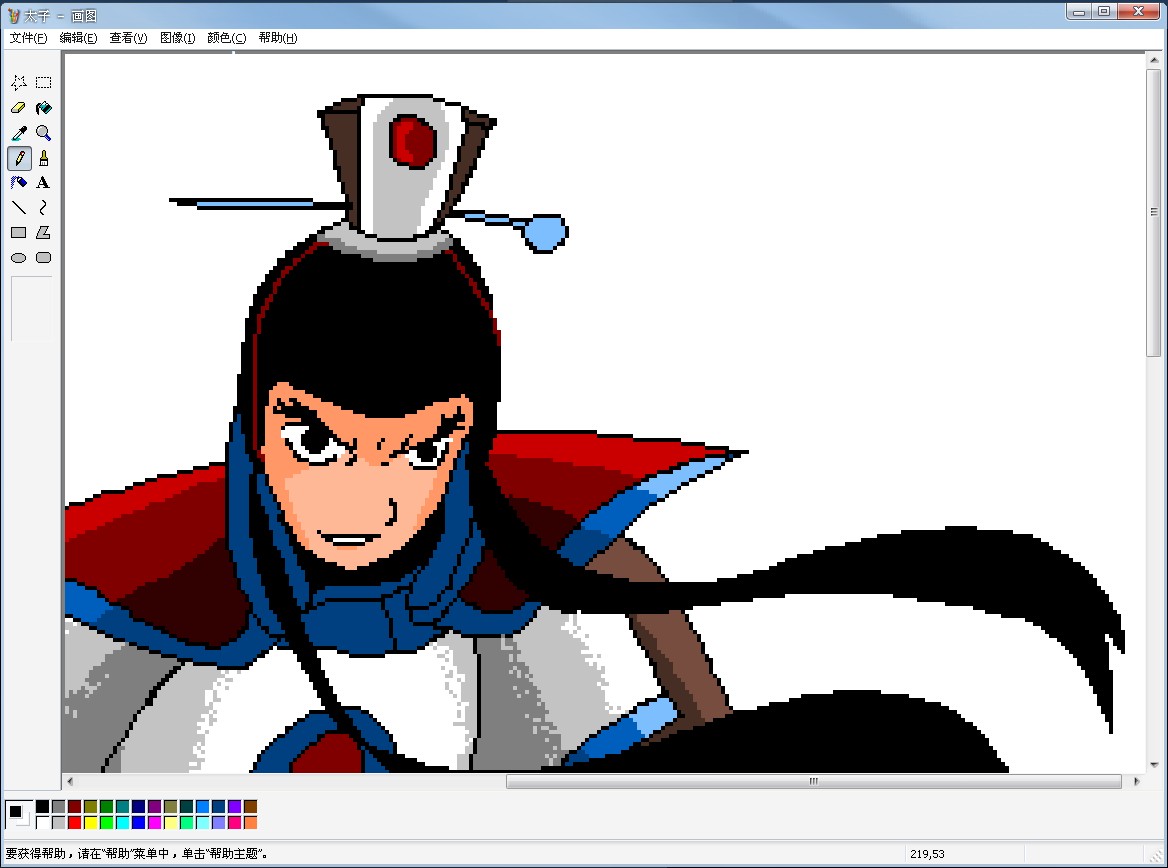
Task: Select the orange color swatch
Action: tap(250, 823)
